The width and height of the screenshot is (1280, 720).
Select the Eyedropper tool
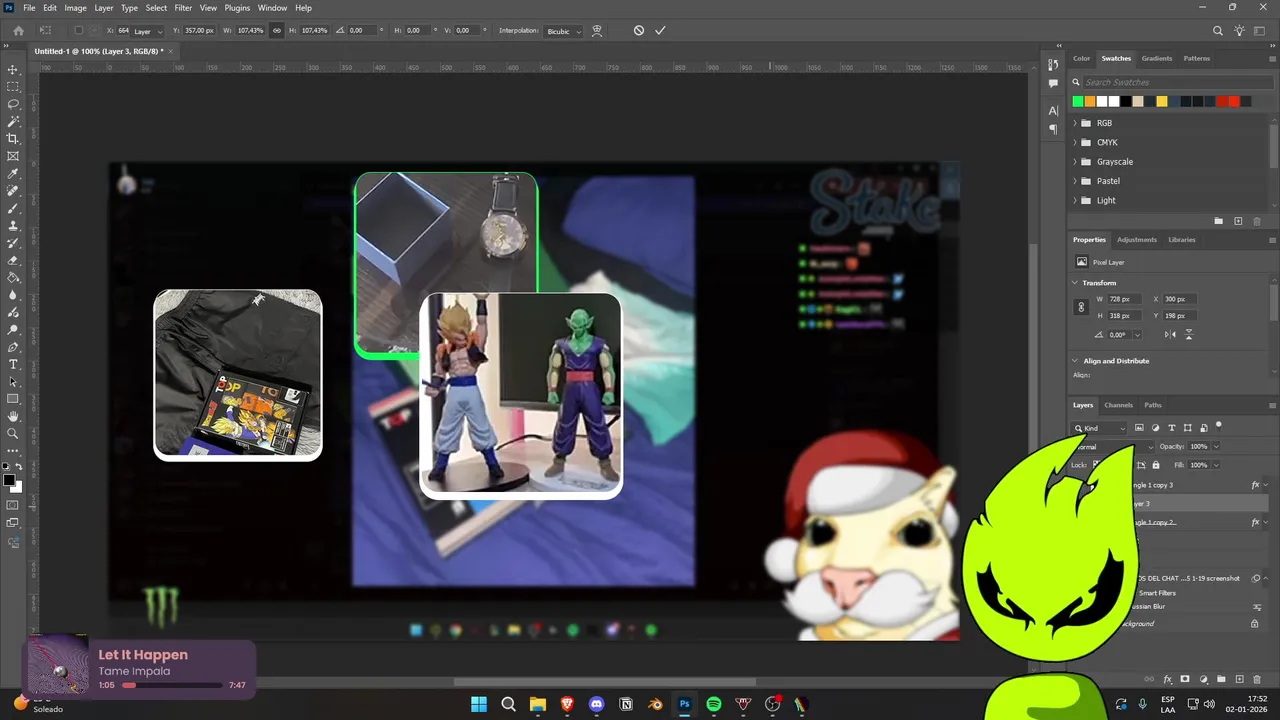(13, 174)
